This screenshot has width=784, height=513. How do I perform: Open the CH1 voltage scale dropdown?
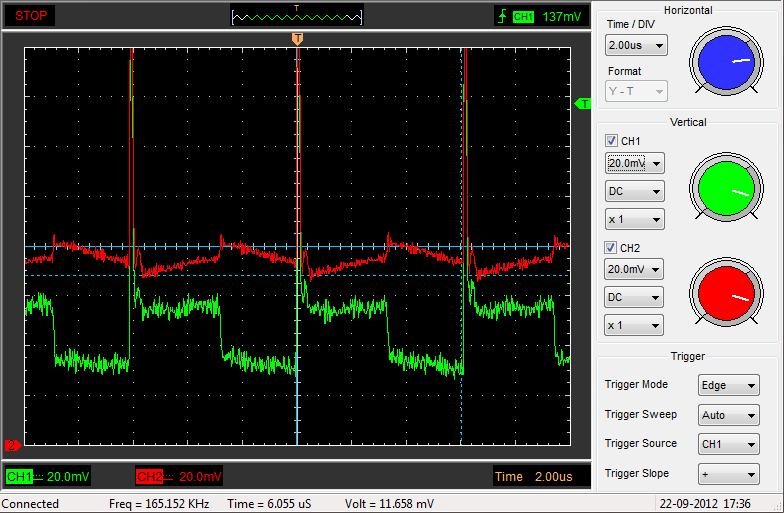coord(634,163)
